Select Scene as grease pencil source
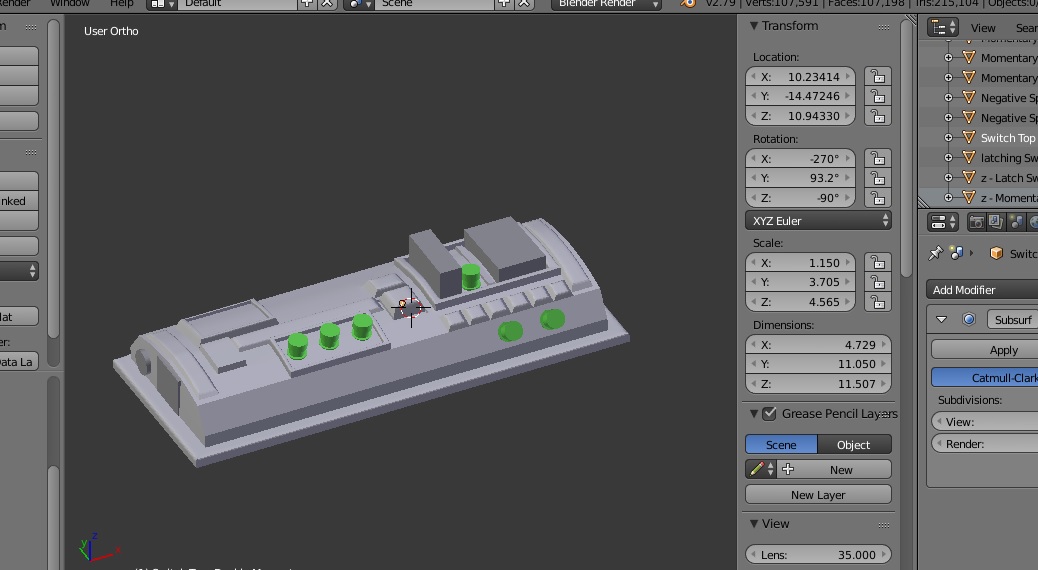1038x570 pixels. pos(781,445)
